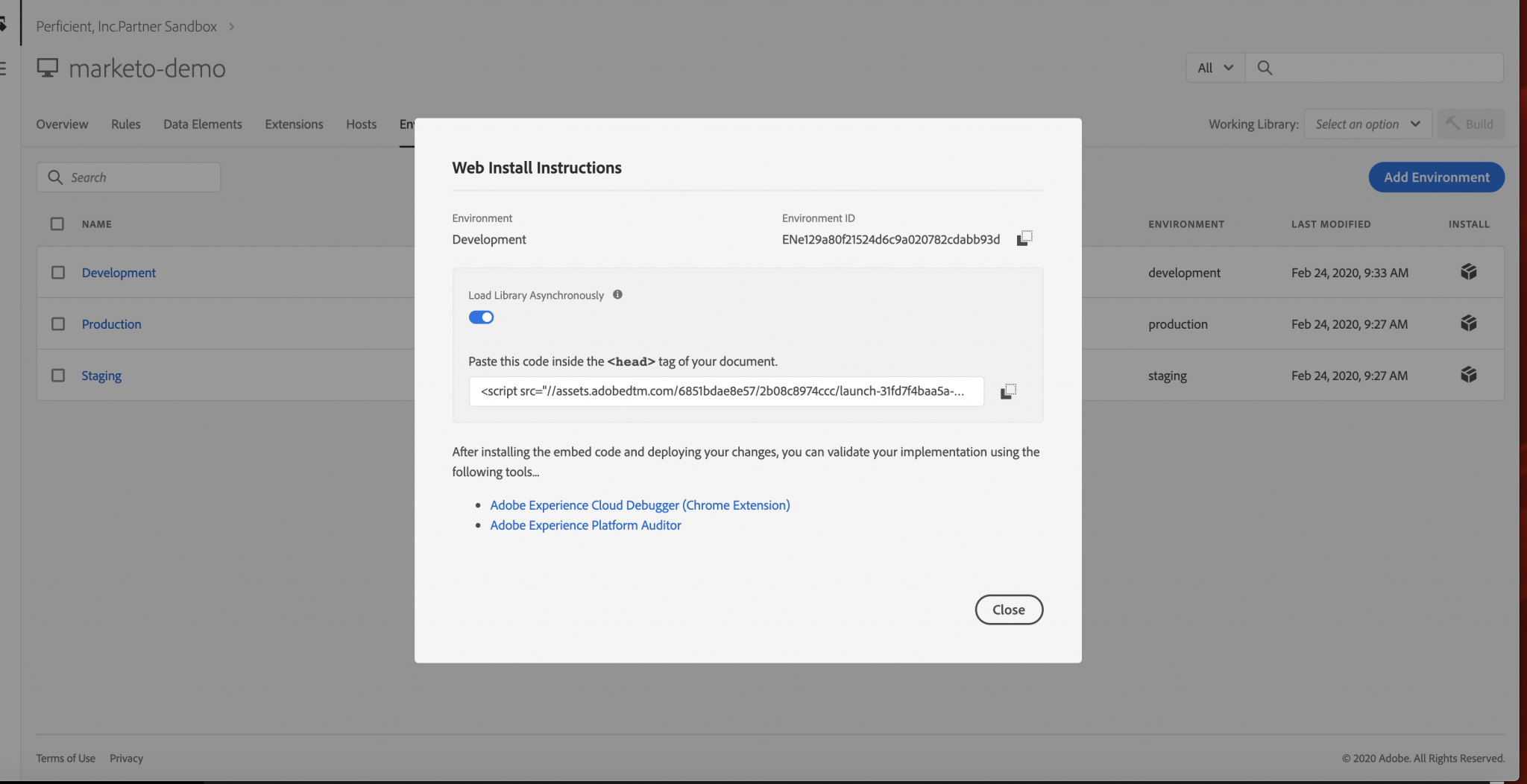Image resolution: width=1527 pixels, height=784 pixels.
Task: Click the install package icon for Development
Action: pyautogui.click(x=1468, y=271)
